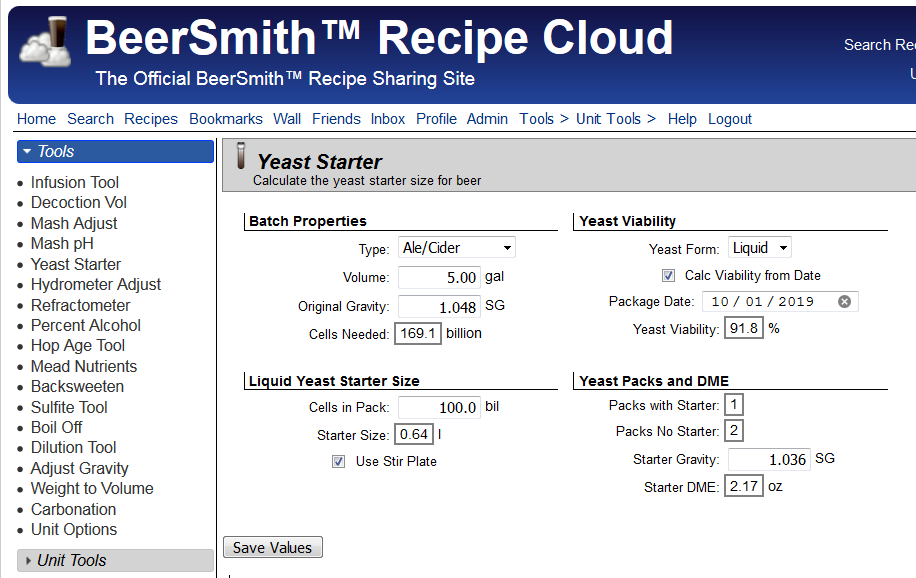Open the Backsweeten tool
Image resolution: width=916 pixels, height=578 pixels.
77,386
